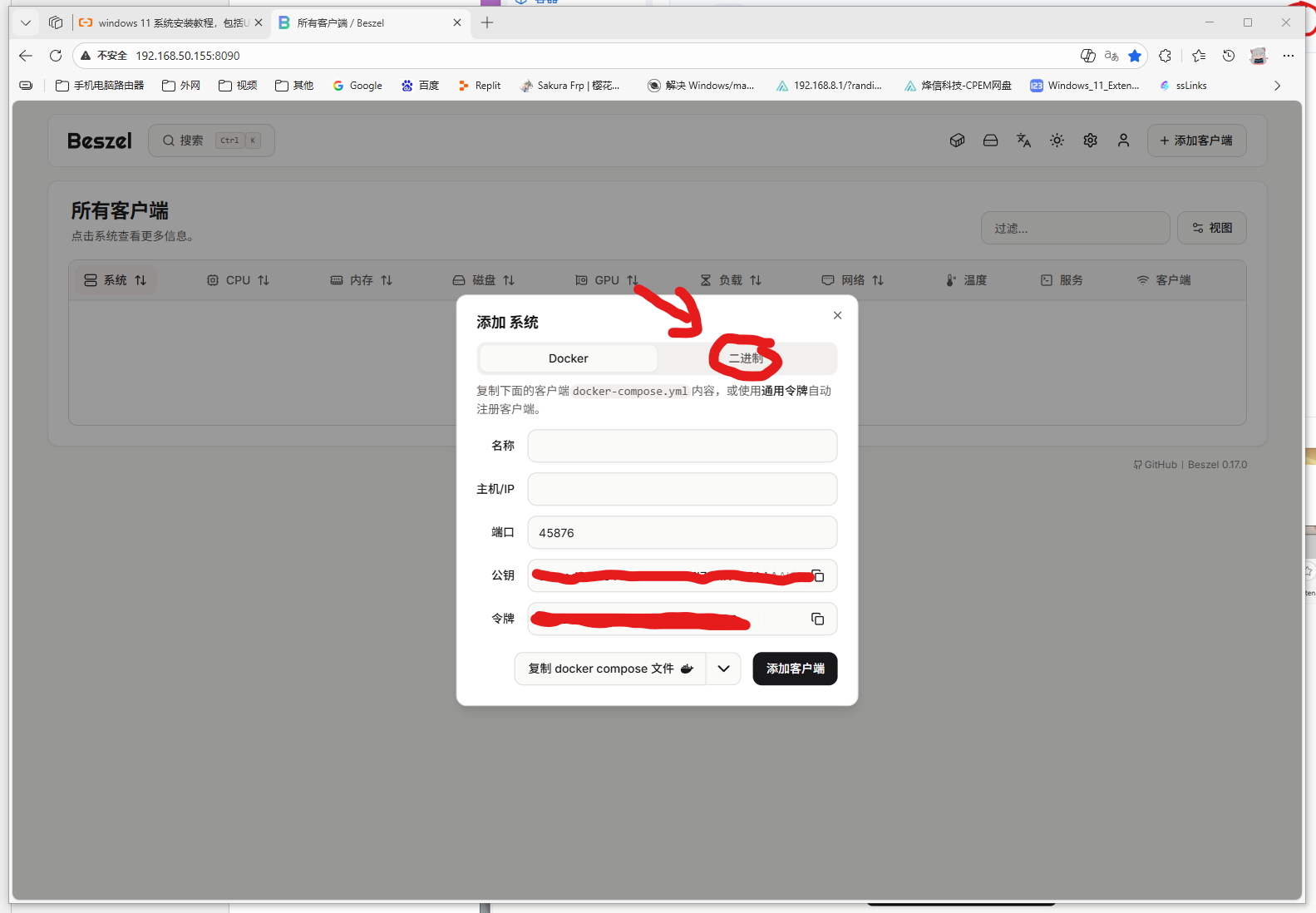This screenshot has height=913, width=1316.
Task: Open the GitHub footer link
Action: [1156, 465]
